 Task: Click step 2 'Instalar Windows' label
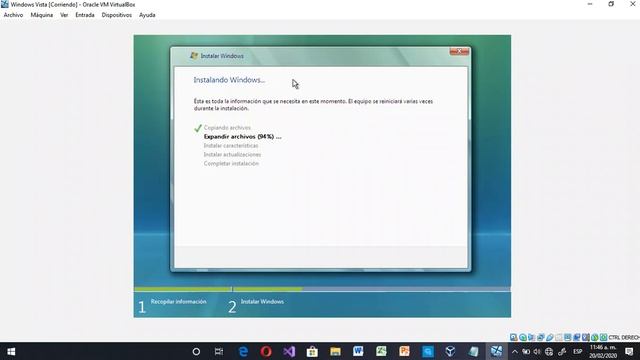point(262,302)
